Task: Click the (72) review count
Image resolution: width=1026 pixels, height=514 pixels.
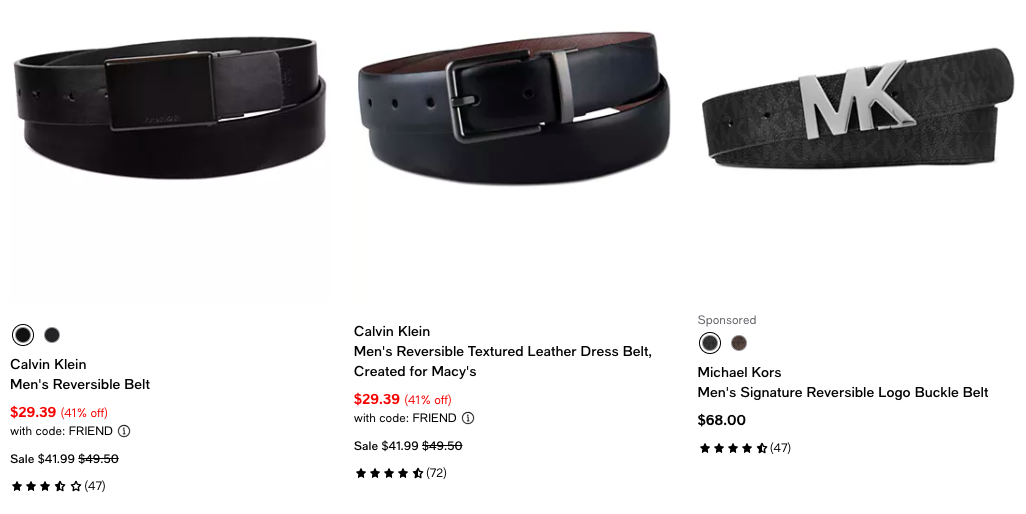Action: 436,473
